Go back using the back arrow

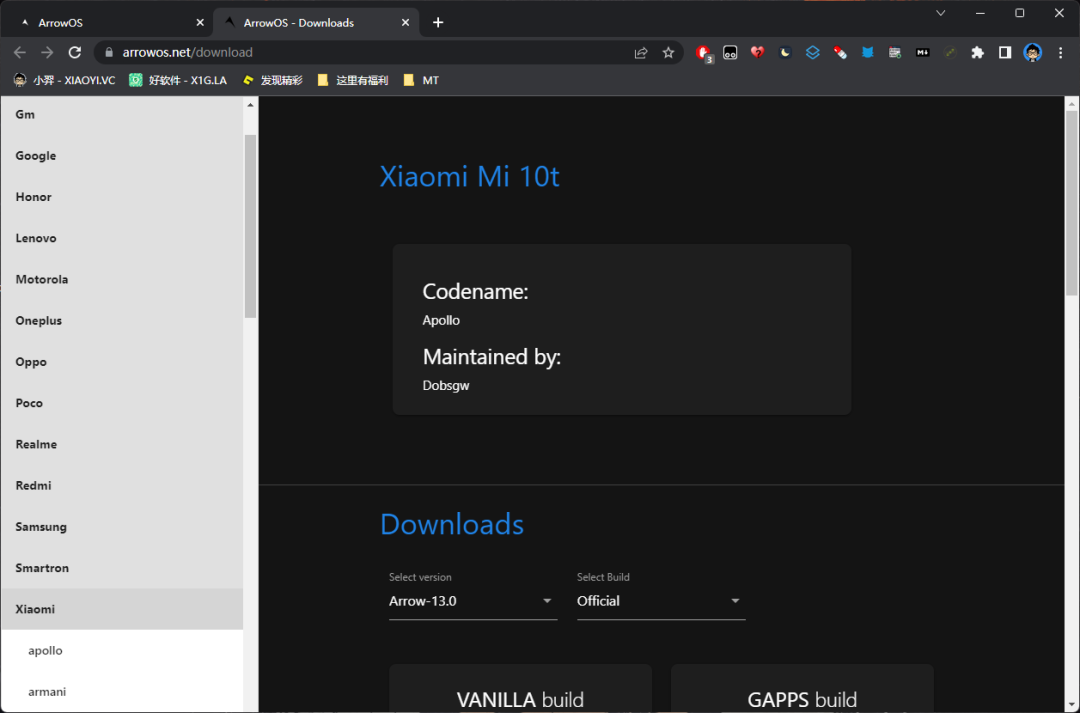coord(20,53)
